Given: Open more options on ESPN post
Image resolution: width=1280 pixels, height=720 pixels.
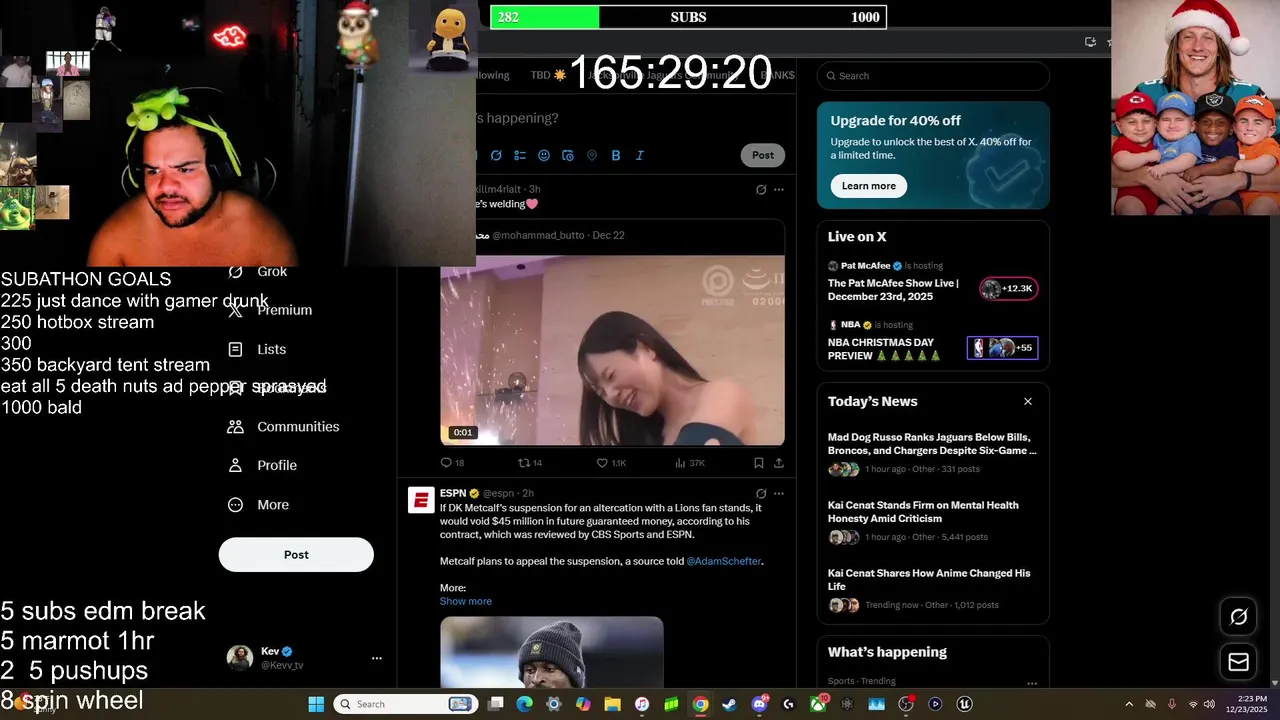Looking at the screenshot, I should pos(779,493).
